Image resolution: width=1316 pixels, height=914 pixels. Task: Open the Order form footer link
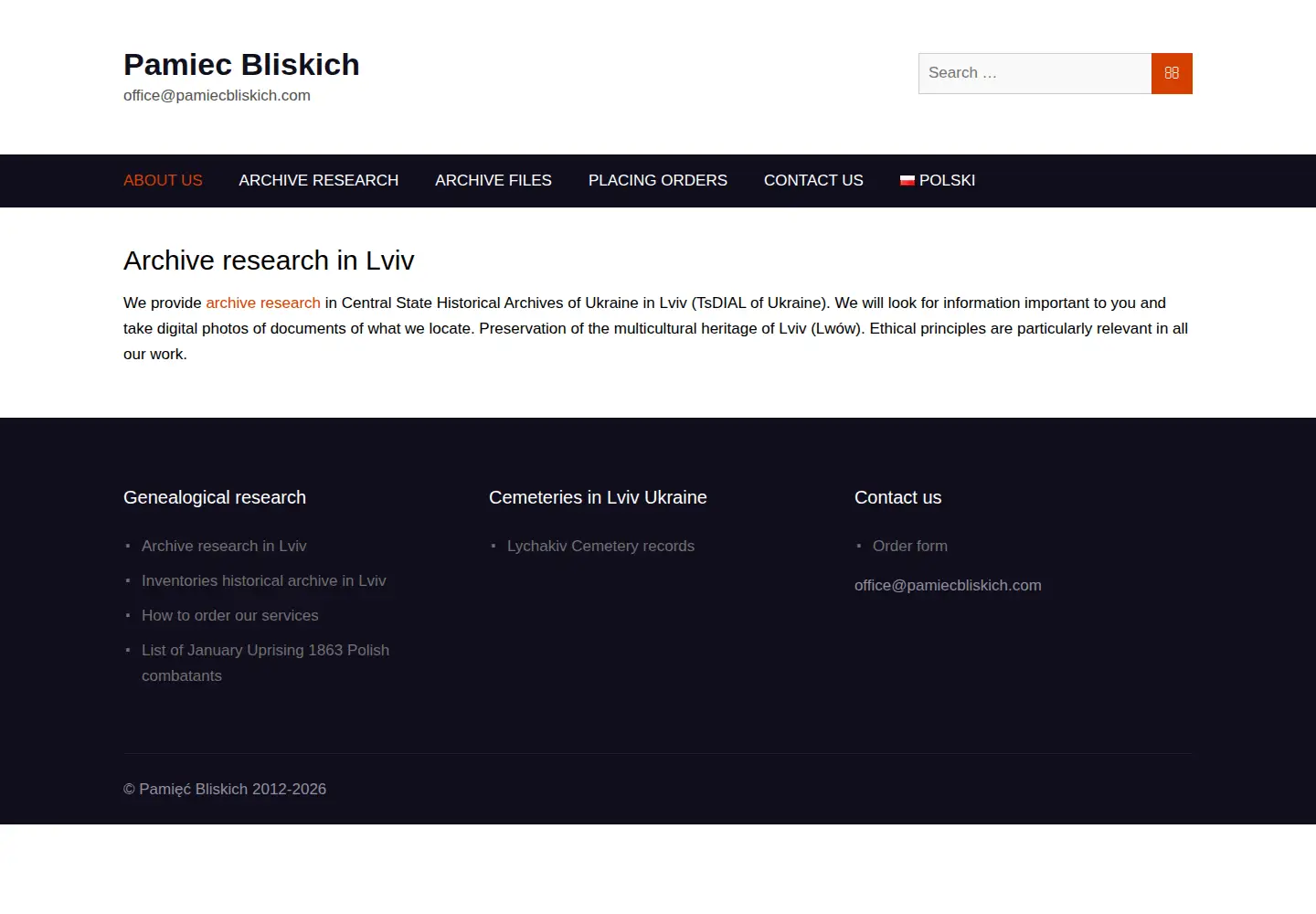[910, 546]
